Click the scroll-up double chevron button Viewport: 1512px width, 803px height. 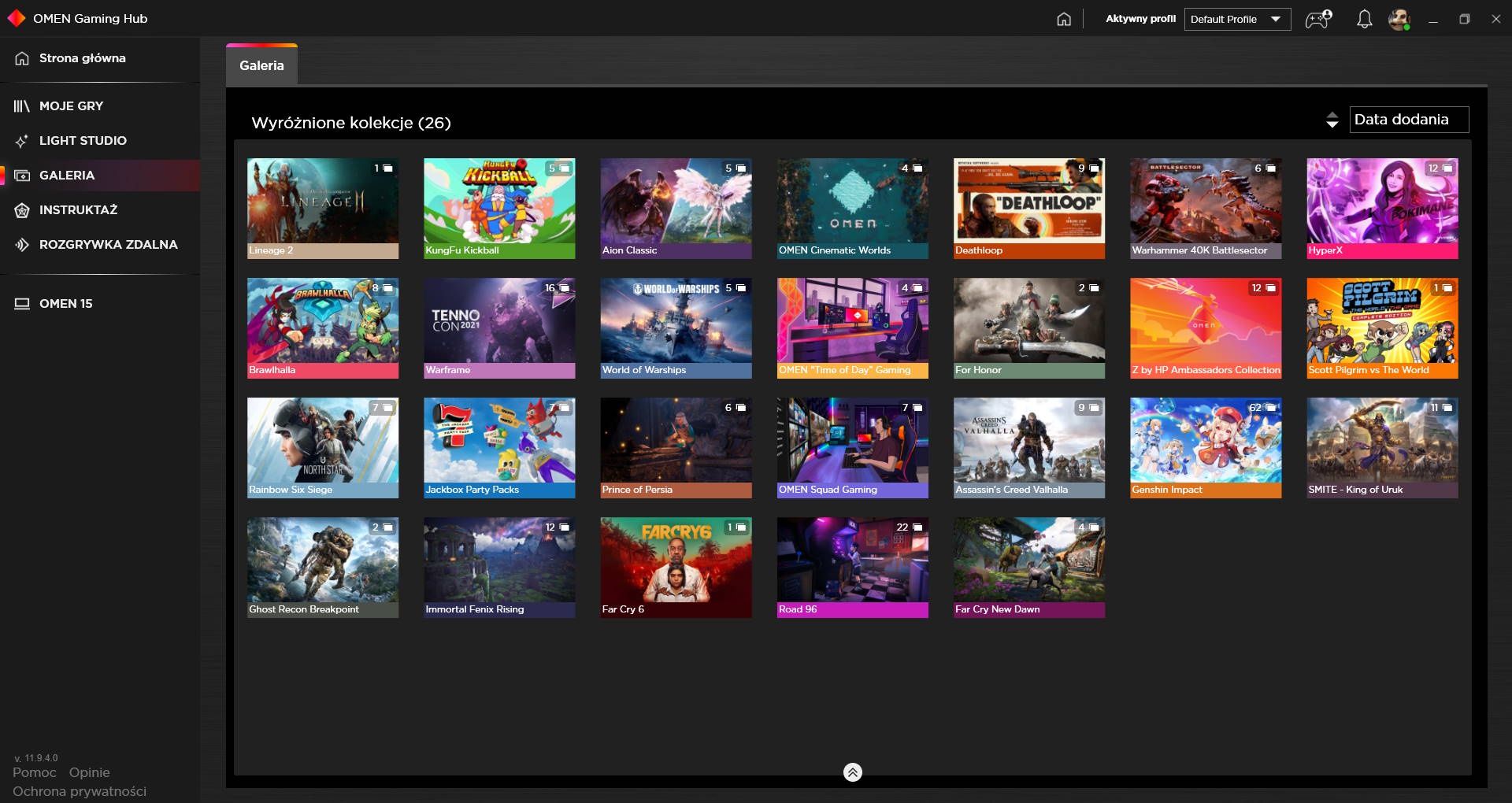click(853, 772)
